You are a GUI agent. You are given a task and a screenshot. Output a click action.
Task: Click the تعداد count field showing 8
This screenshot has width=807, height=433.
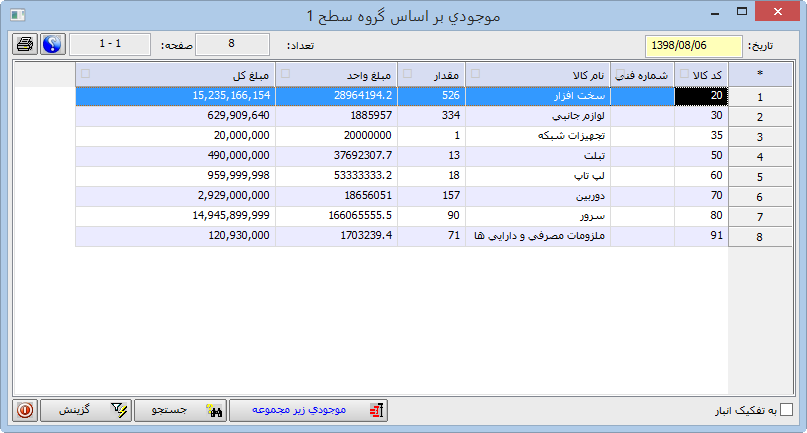click(232, 44)
